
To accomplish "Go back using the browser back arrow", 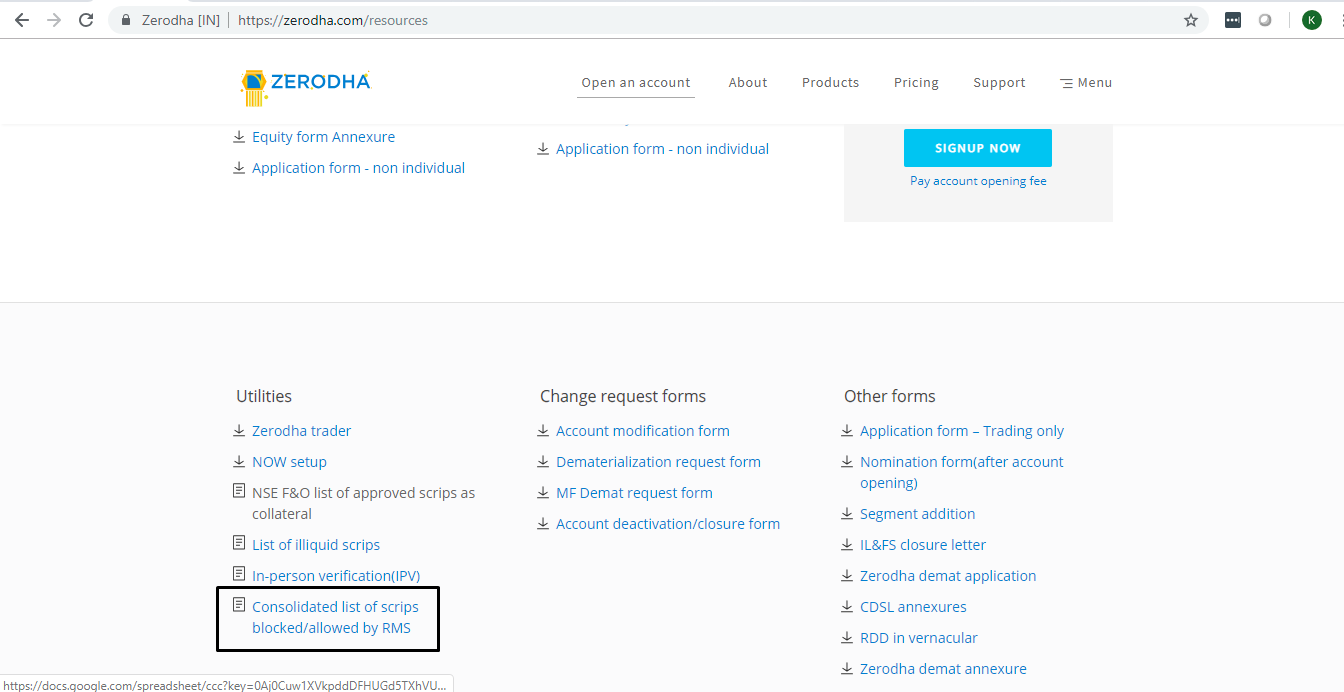I will pos(22,20).
